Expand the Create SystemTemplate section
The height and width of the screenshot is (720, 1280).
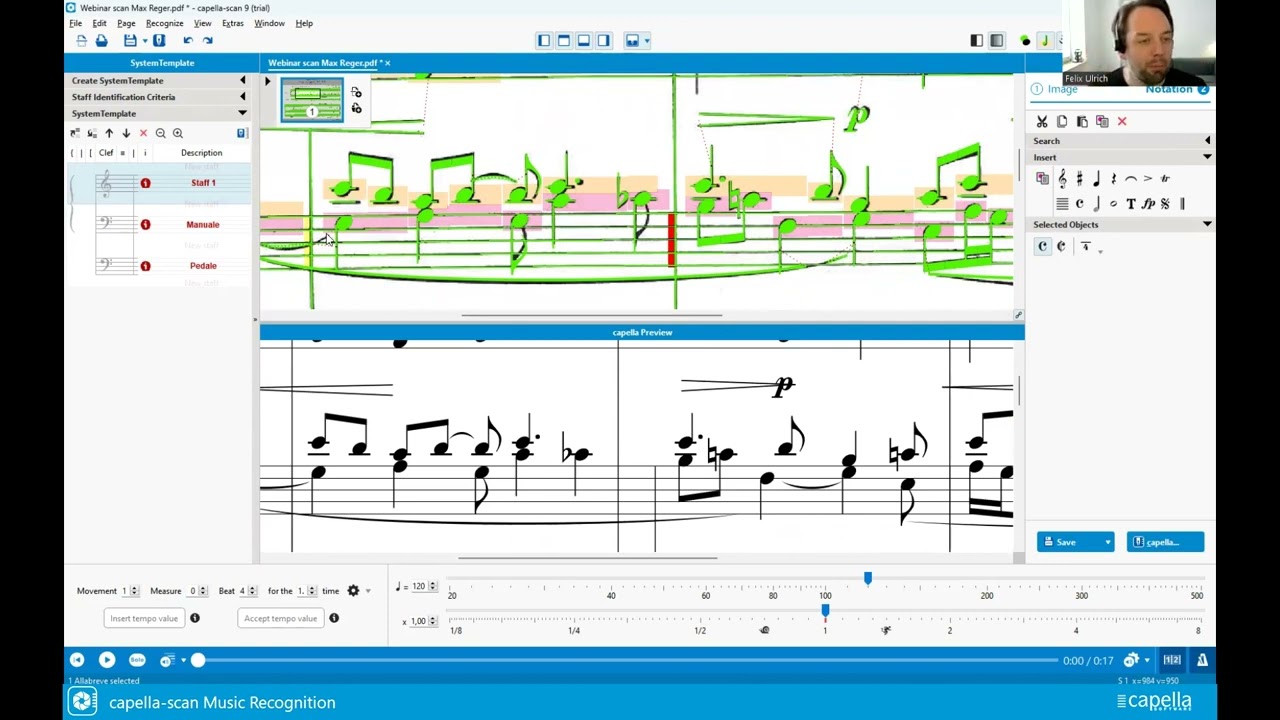(160, 80)
